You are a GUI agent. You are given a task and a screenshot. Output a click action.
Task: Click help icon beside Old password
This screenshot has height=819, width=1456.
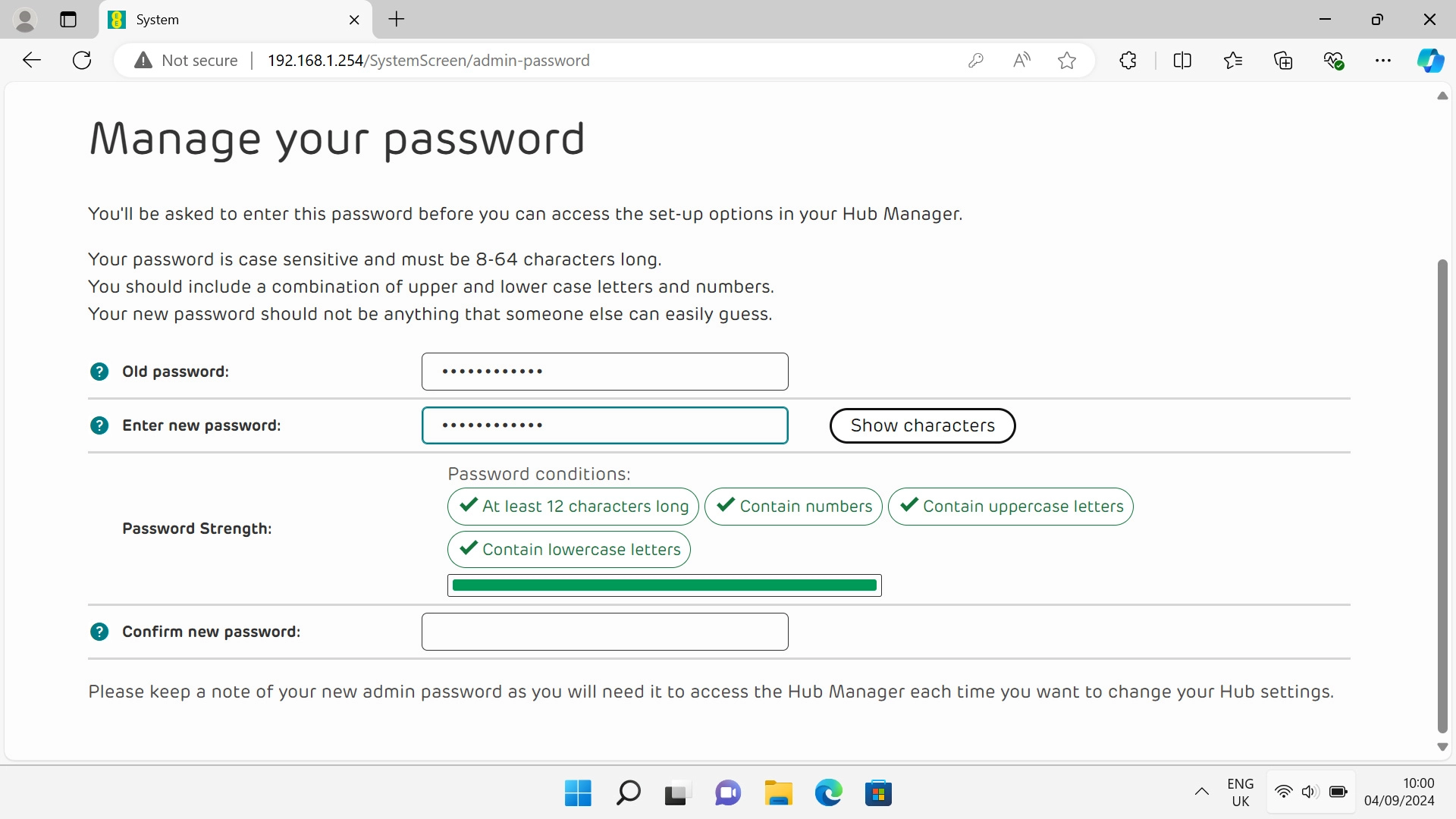point(99,372)
